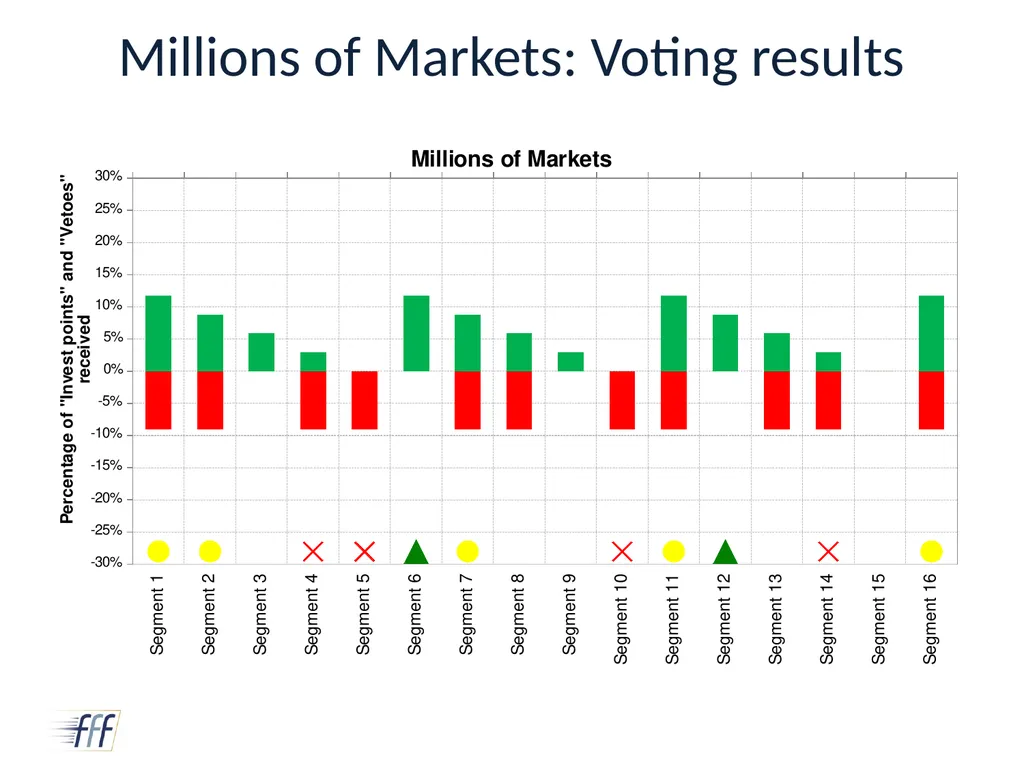The width and height of the screenshot is (1024, 768).
Task: Click the yellow circle under Segment 1
Action: coord(158,551)
